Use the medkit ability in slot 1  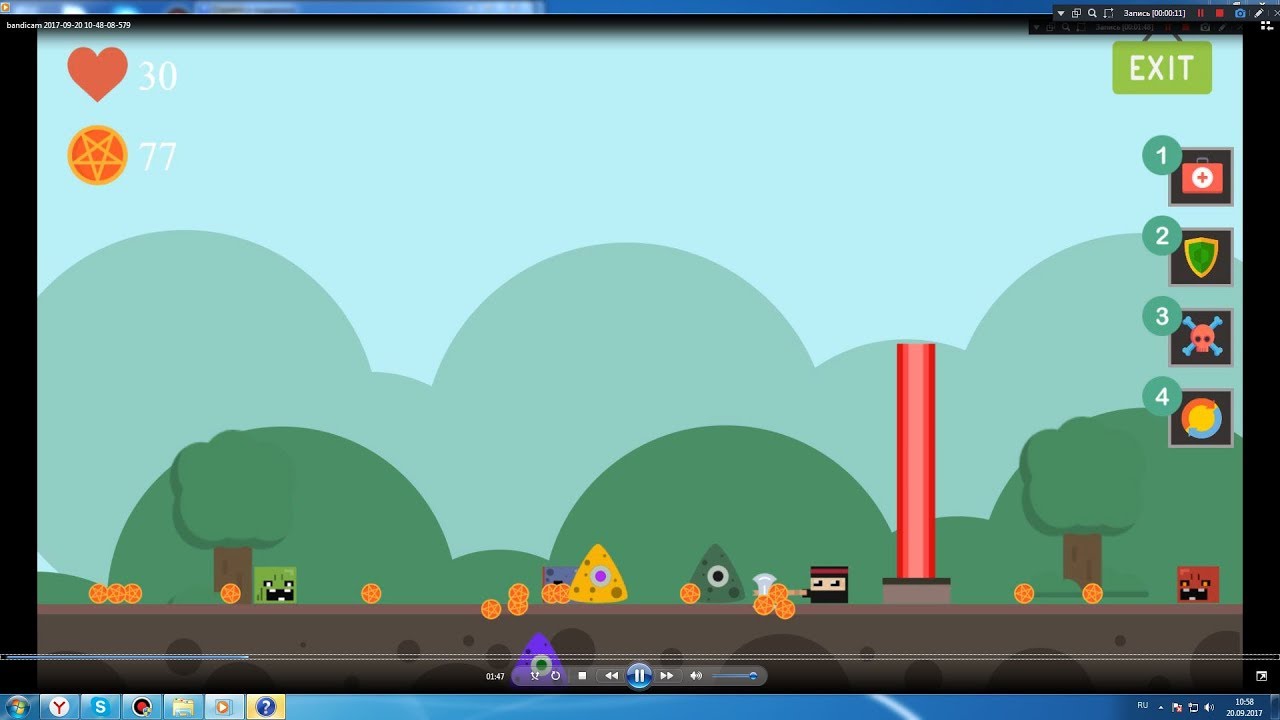tap(1201, 177)
